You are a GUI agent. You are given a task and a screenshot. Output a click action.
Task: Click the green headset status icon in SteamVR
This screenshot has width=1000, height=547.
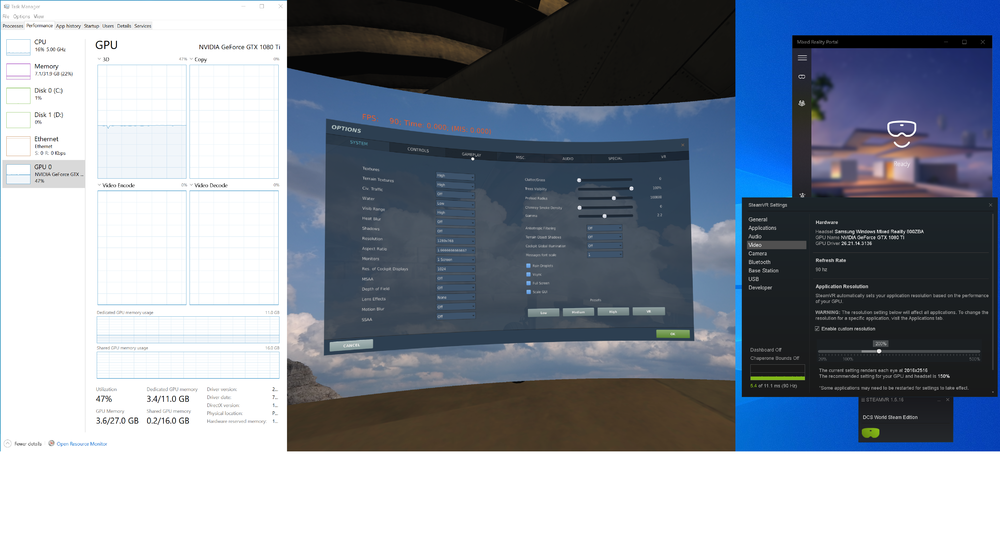click(871, 433)
